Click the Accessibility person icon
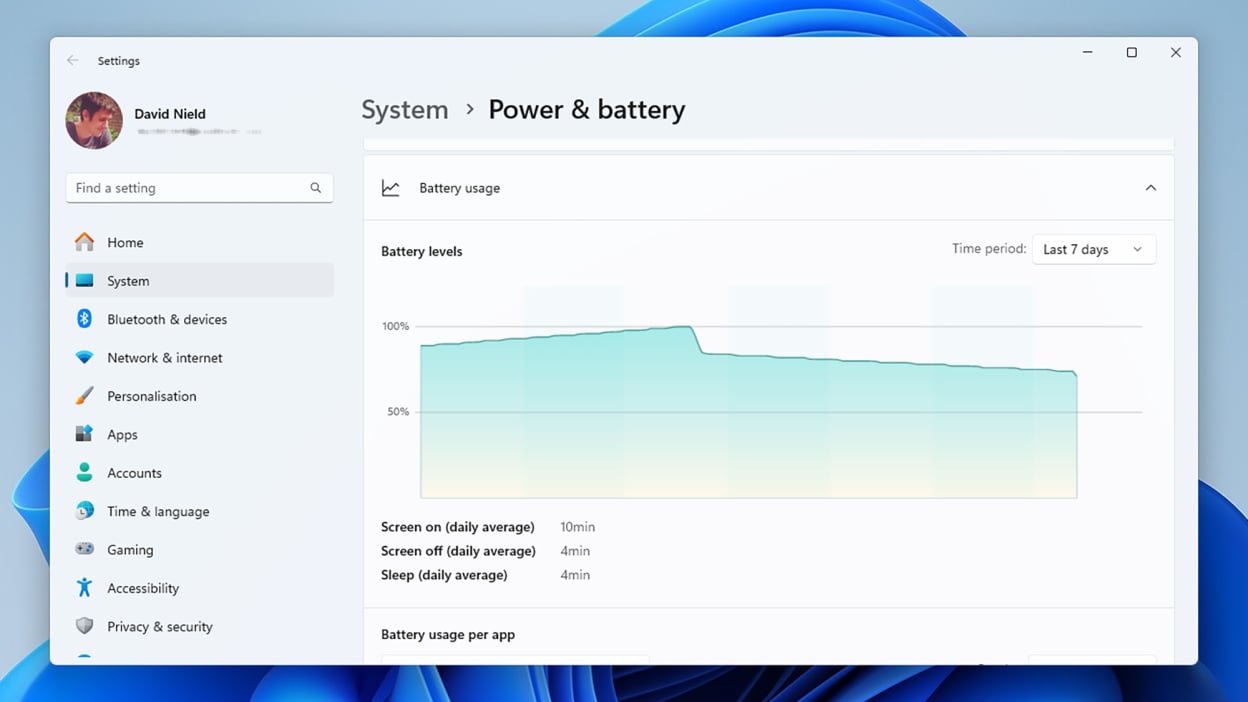The height and width of the screenshot is (702, 1248). 85,588
